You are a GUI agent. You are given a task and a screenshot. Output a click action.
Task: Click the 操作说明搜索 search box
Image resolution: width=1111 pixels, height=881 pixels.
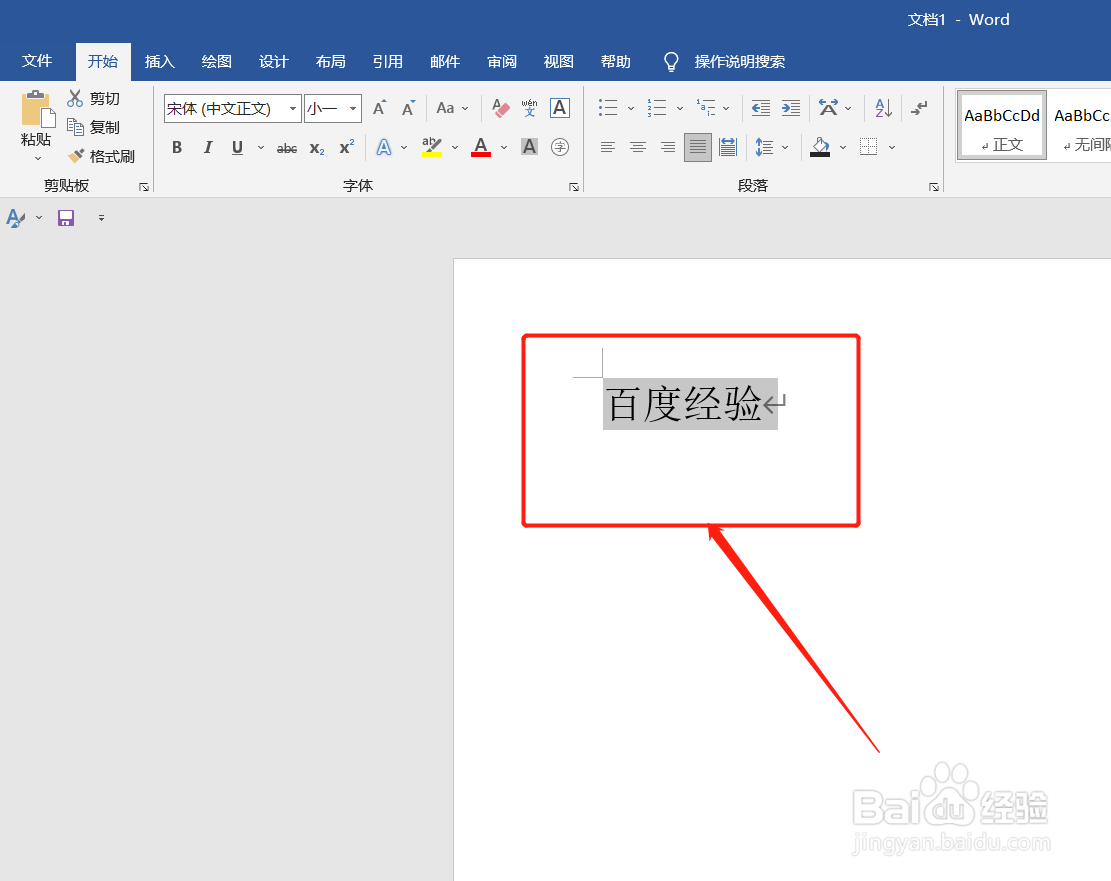coord(740,62)
